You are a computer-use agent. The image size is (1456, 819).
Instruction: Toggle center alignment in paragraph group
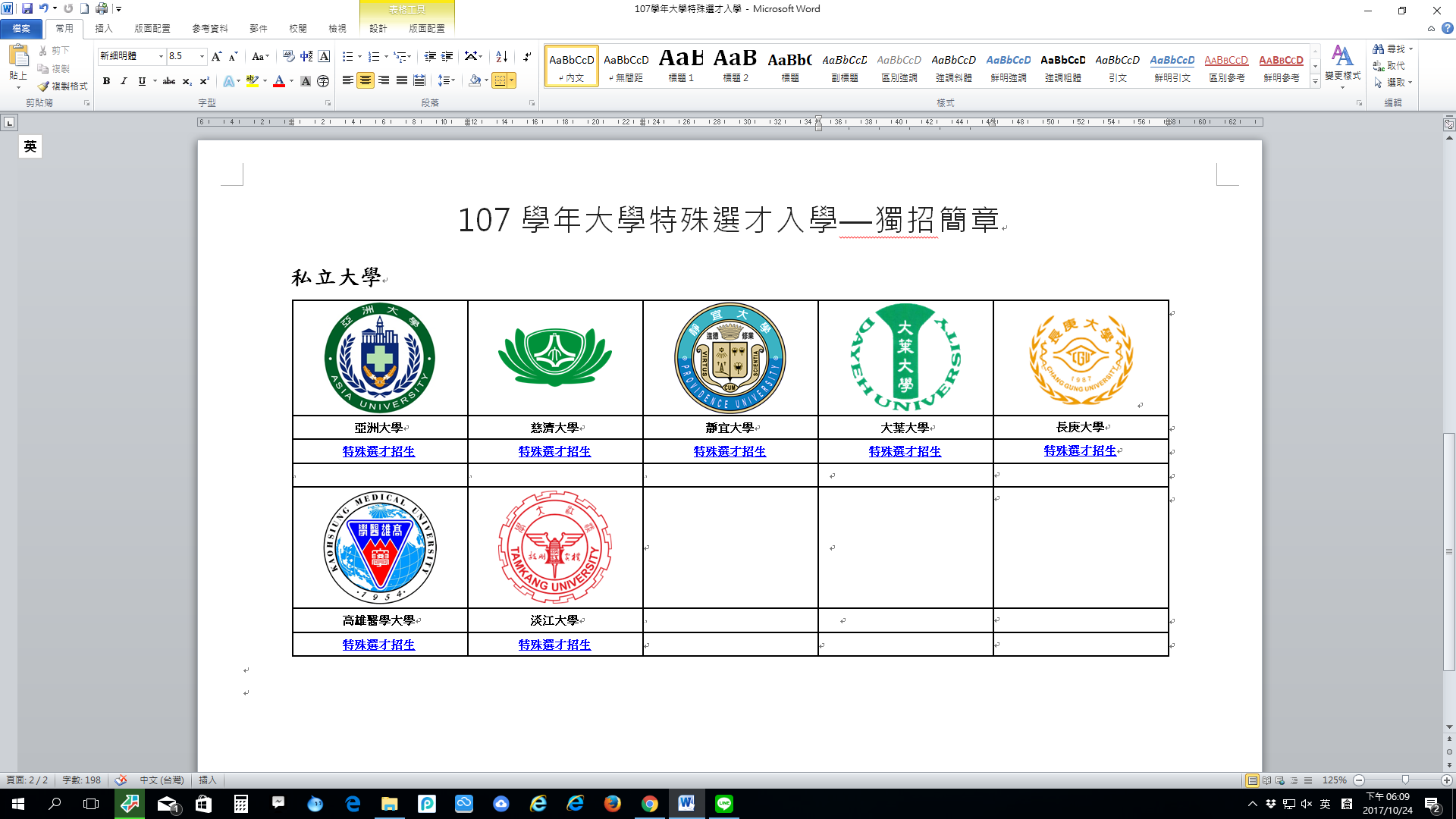[366, 80]
